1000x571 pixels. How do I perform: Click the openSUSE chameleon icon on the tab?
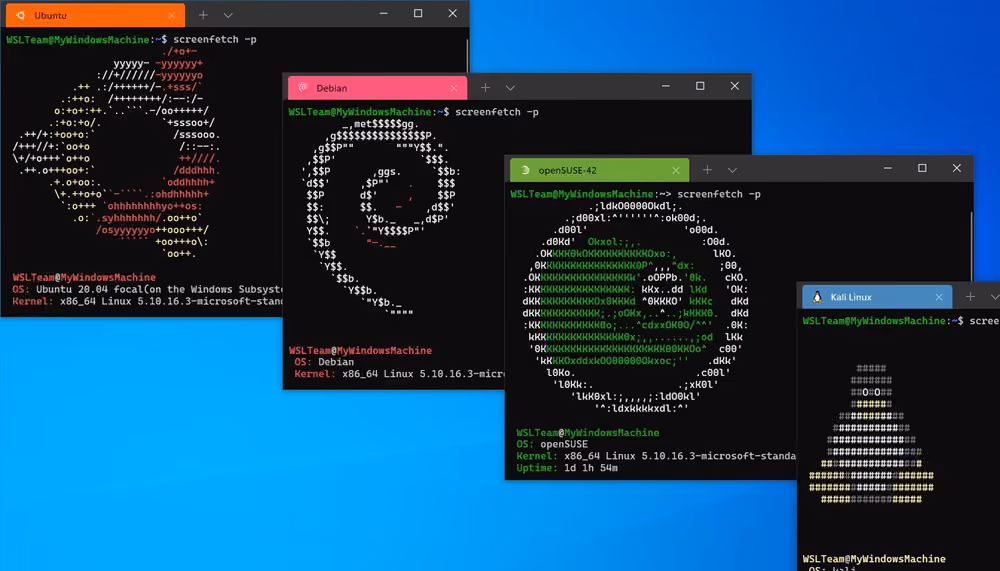click(x=525, y=170)
